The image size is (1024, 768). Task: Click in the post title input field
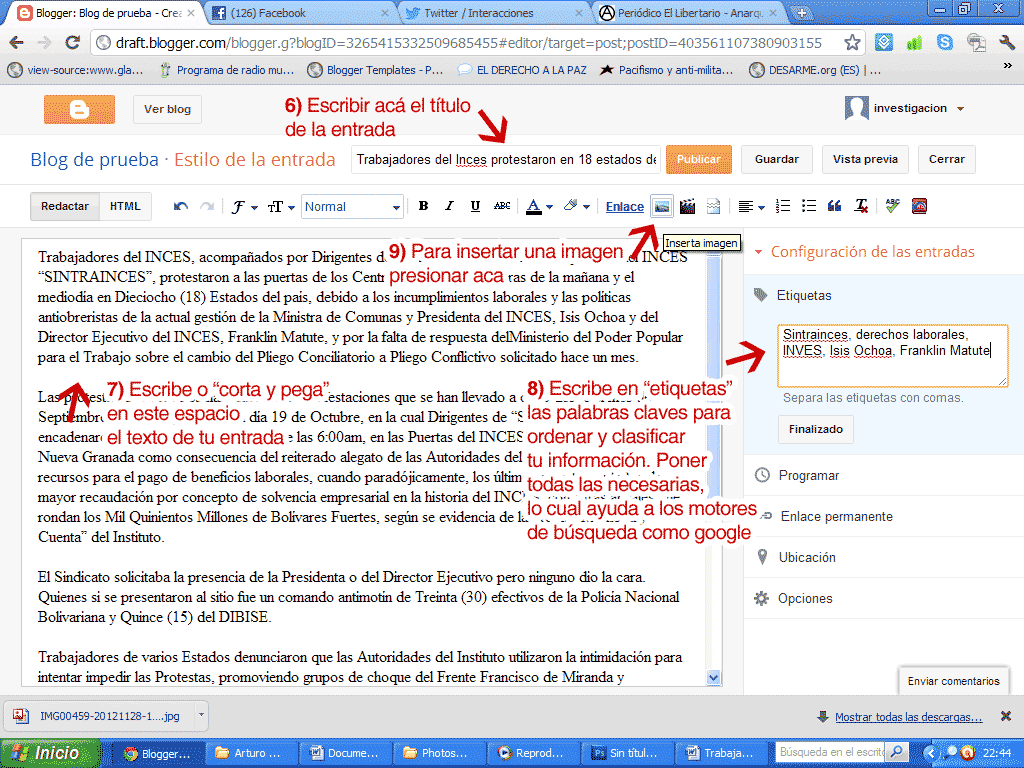[506, 159]
